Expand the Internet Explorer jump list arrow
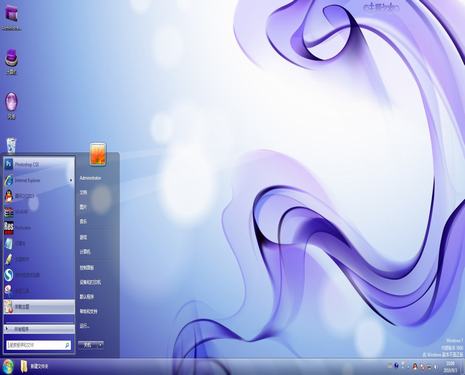465x375 pixels. [x=71, y=180]
